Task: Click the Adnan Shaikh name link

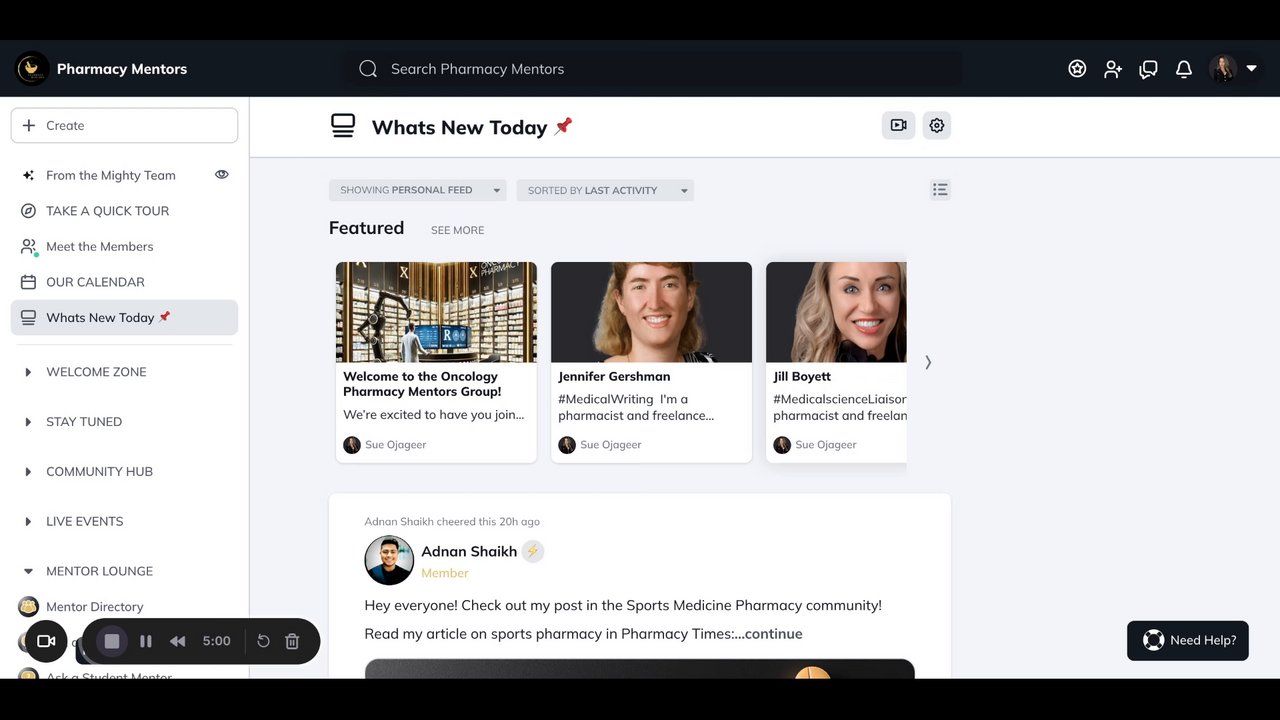Action: [x=469, y=551]
